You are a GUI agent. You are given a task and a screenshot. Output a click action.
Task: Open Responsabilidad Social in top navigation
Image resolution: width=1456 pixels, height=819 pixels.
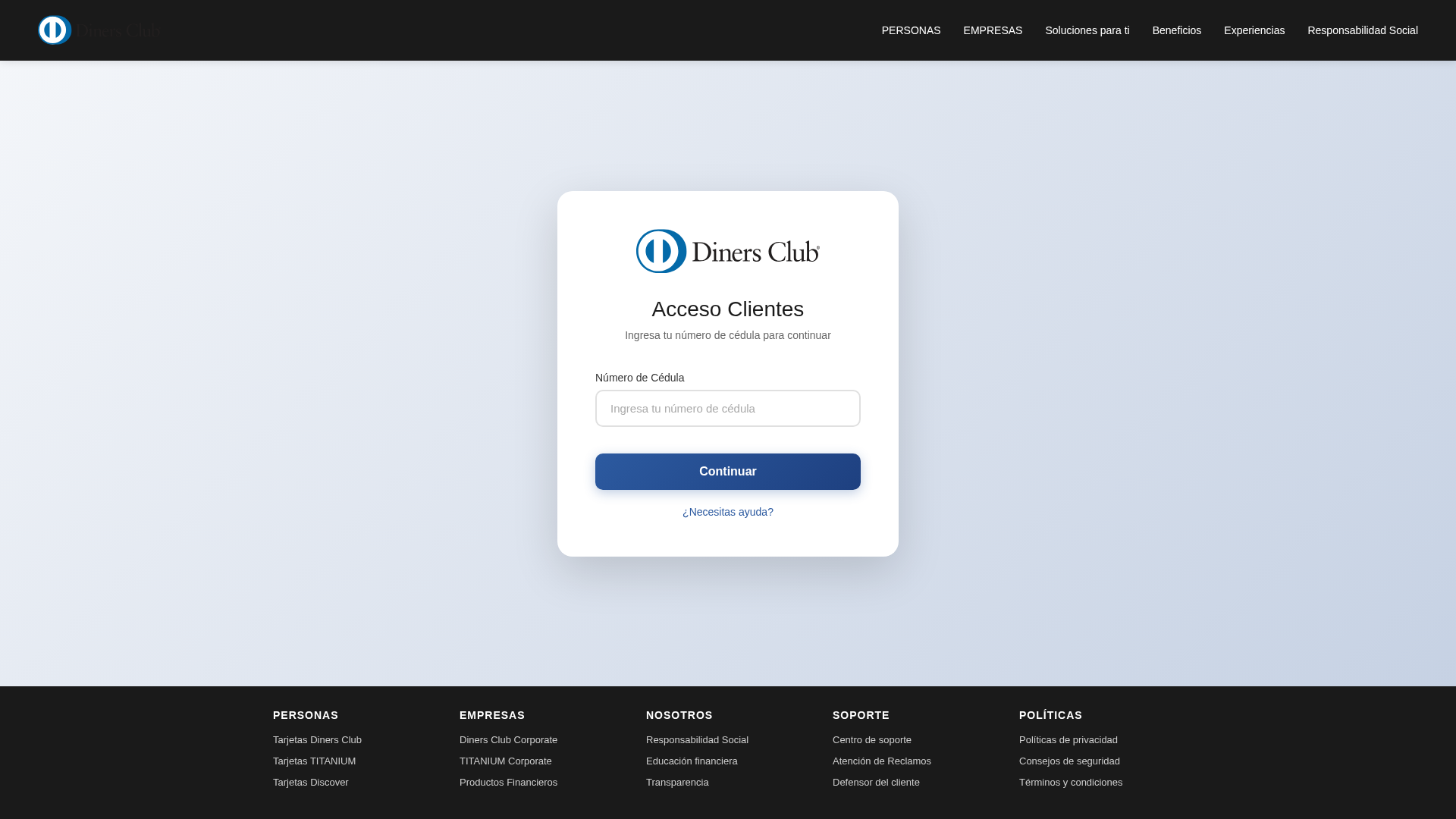1362,30
